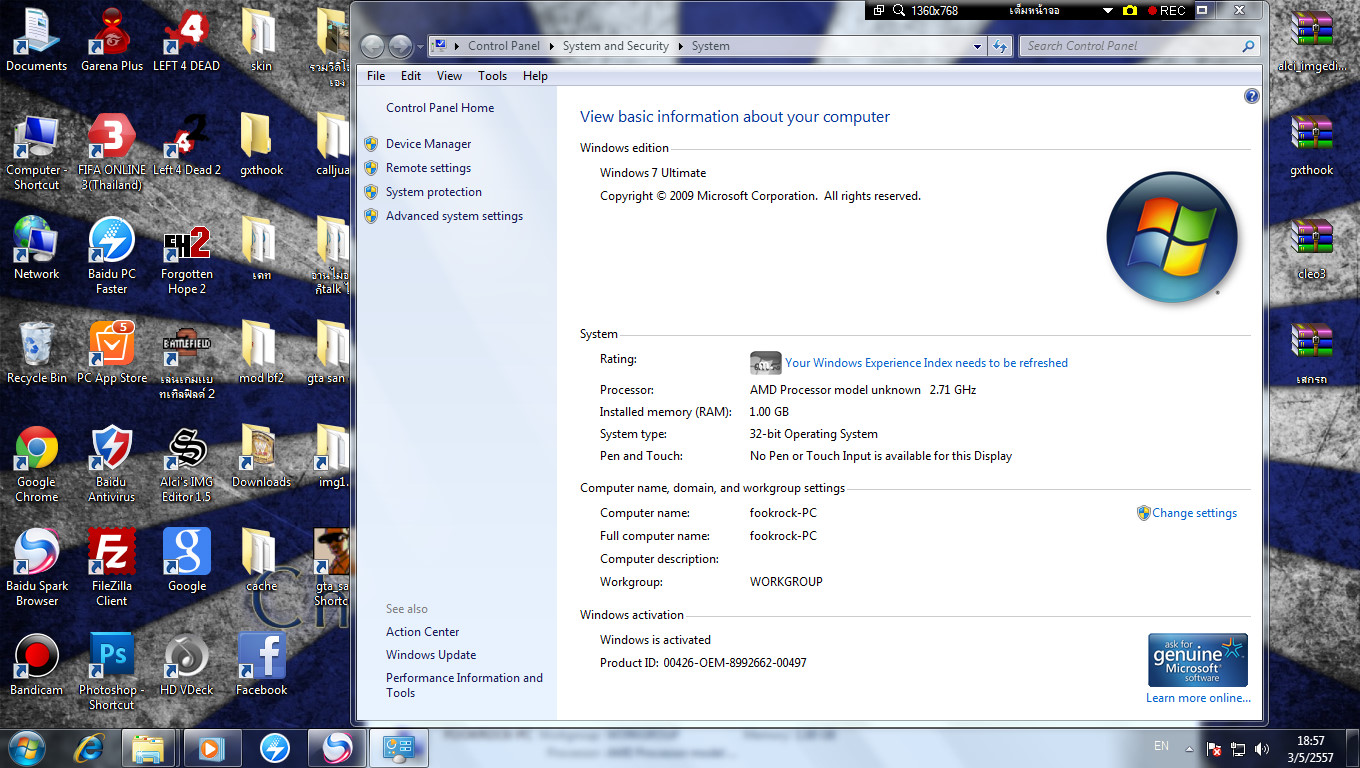Click the volume speaker tray icon
The image size is (1360, 768).
click(1262, 748)
